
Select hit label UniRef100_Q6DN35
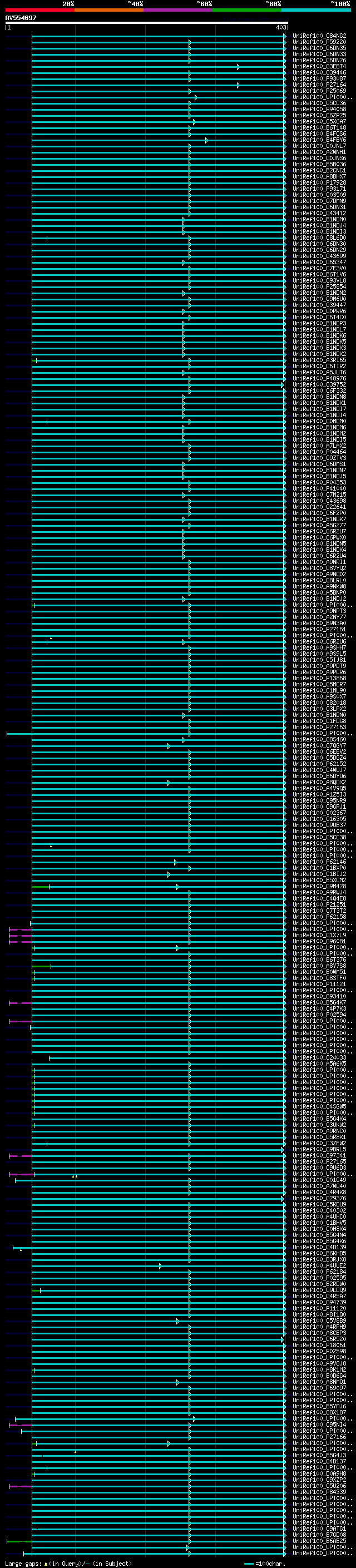(x=319, y=48)
